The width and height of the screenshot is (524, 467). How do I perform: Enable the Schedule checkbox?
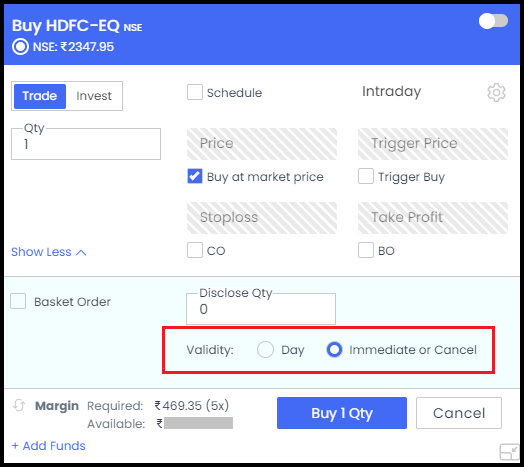click(x=195, y=92)
